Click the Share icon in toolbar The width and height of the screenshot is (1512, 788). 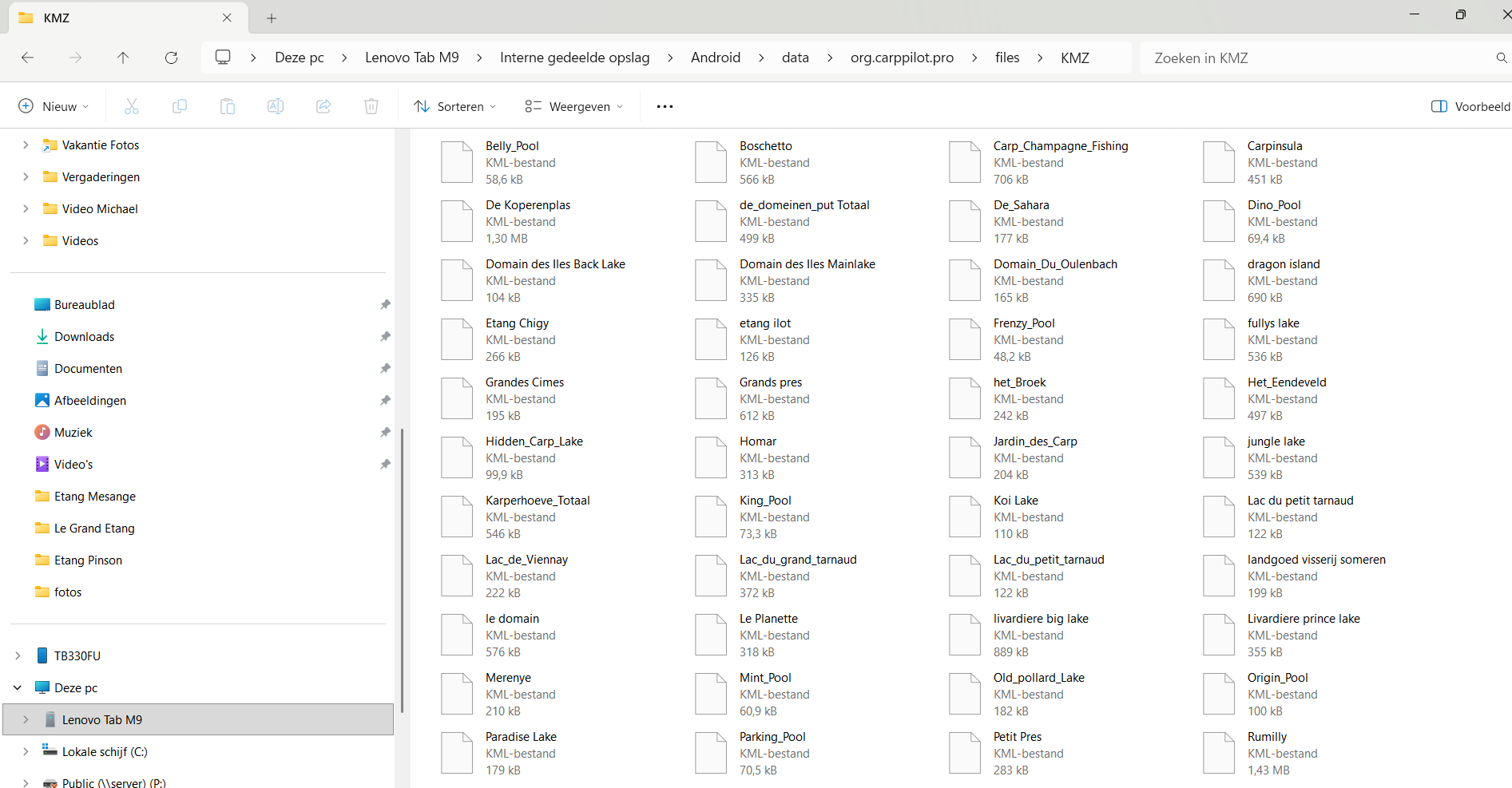point(323,106)
